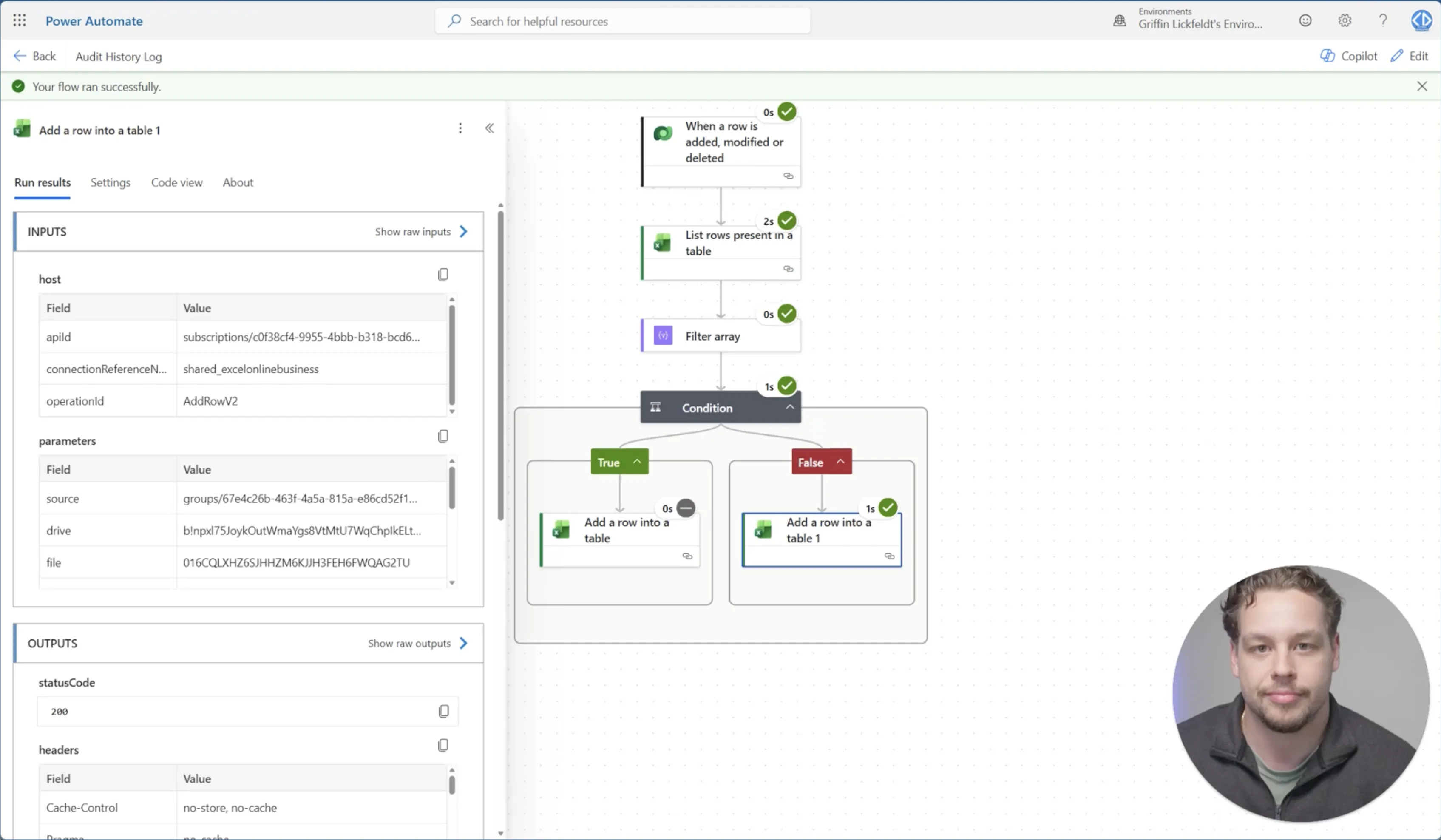This screenshot has height=840, width=1441.
Task: Show raw outputs
Action: pyautogui.click(x=418, y=643)
